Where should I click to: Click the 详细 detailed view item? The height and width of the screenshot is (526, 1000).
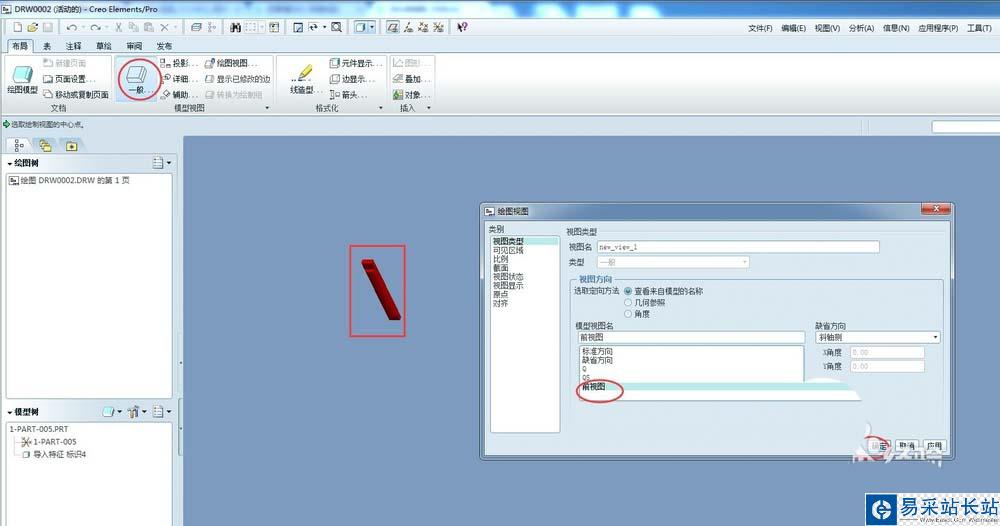(x=179, y=79)
